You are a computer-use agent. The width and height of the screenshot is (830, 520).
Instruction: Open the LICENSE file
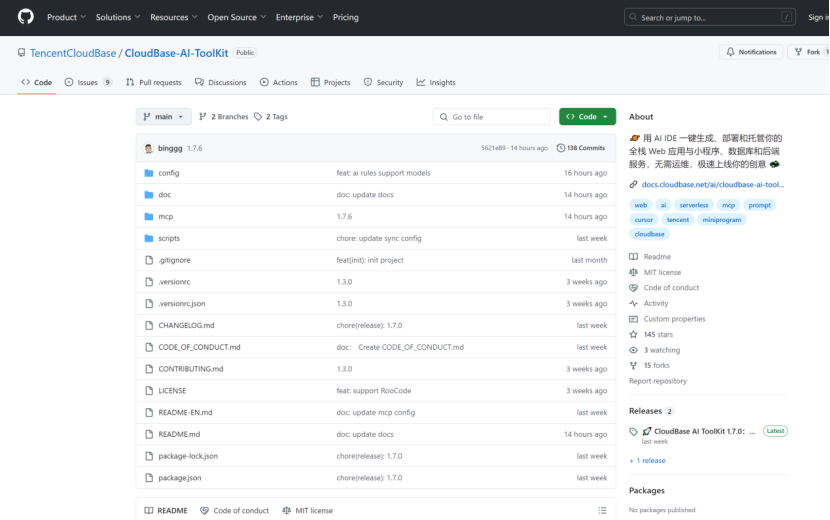coord(172,390)
